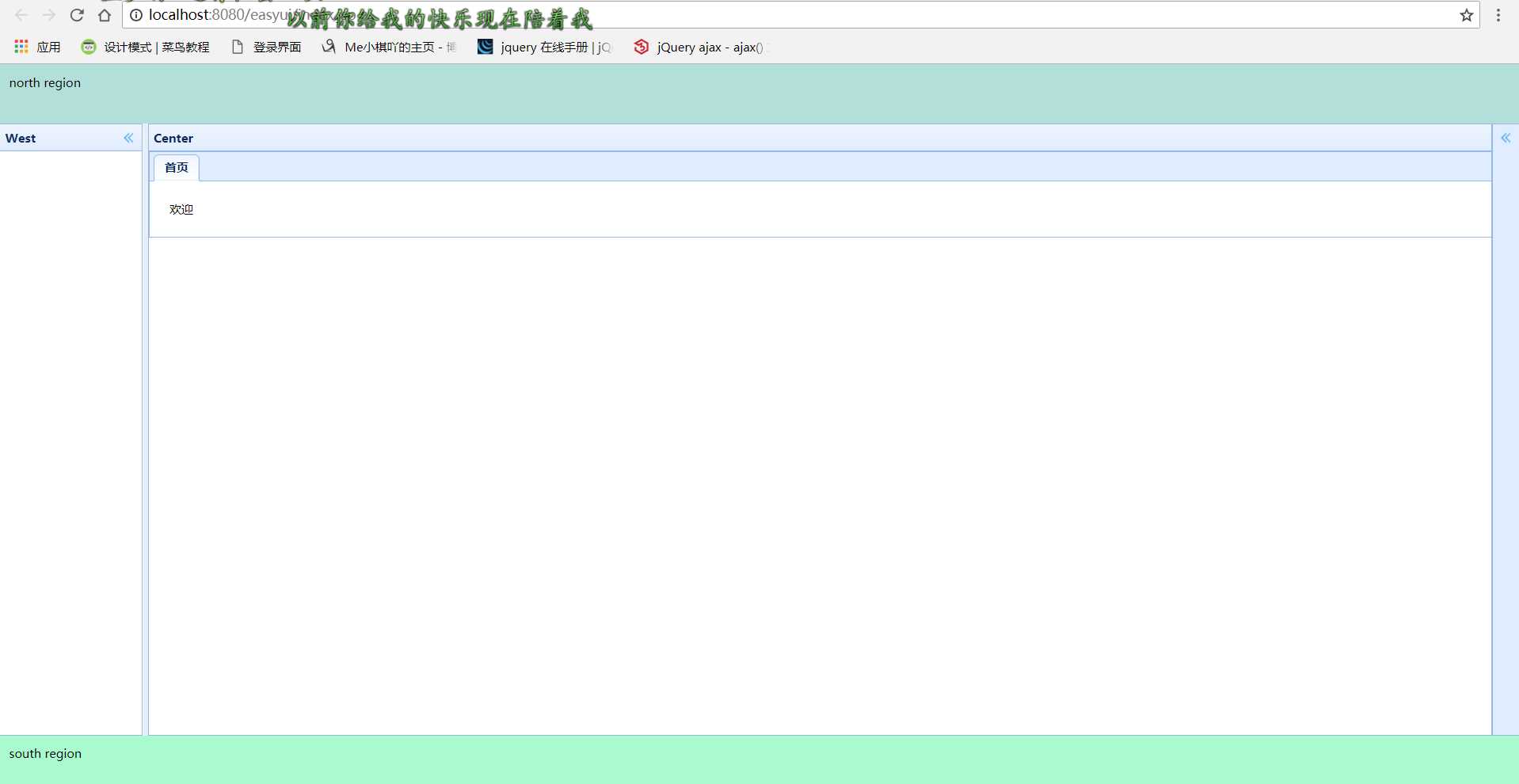Bookmark this page with star icon
The width and height of the screenshot is (1519, 784).
click(1467, 15)
